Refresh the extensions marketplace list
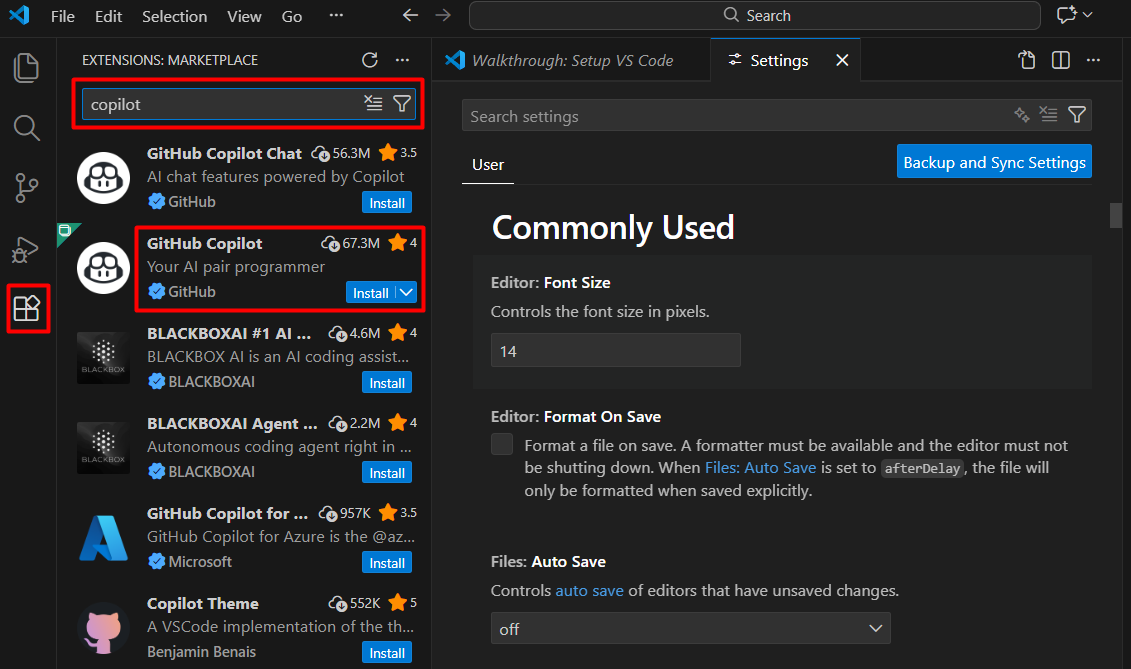The height and width of the screenshot is (669, 1131). coord(369,60)
